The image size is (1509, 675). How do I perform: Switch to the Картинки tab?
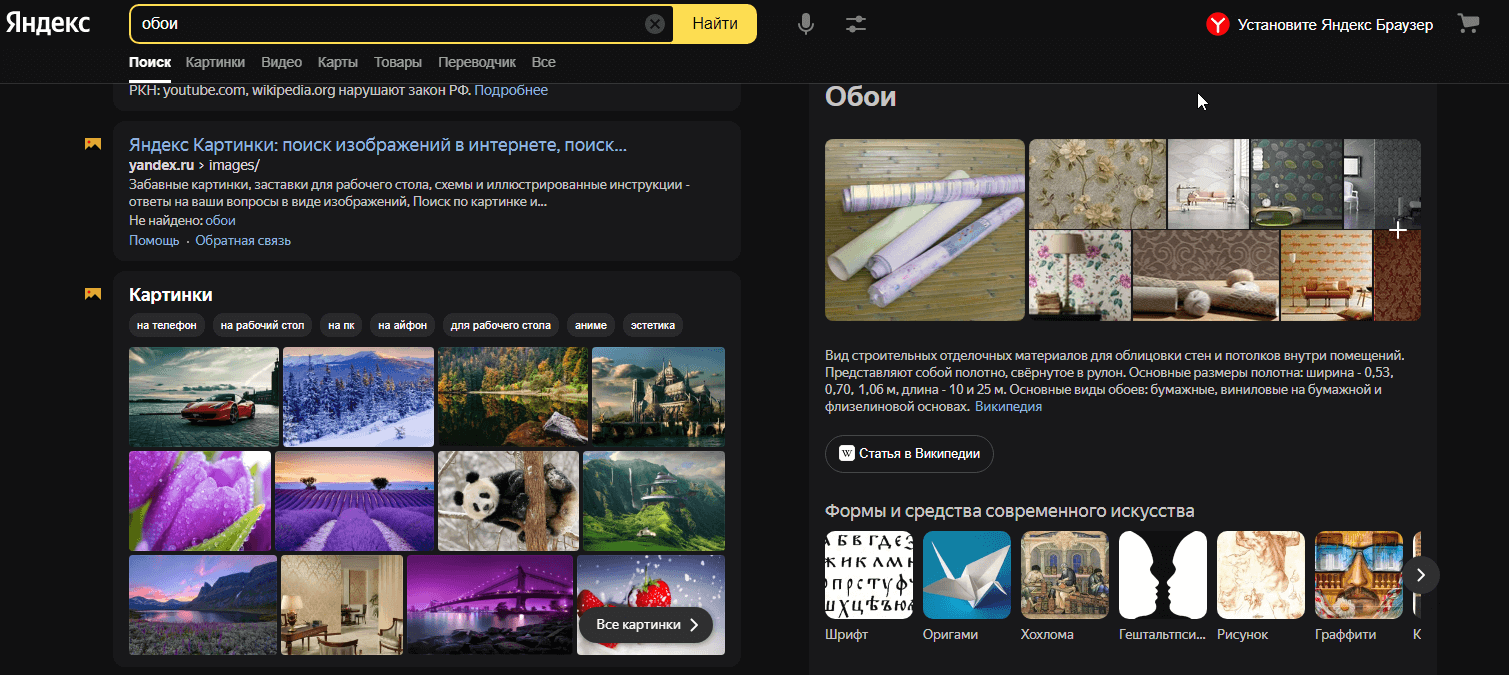[x=215, y=62]
